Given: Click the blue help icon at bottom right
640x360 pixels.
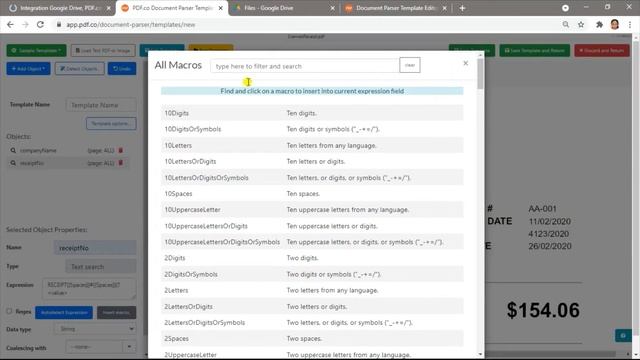Looking at the screenshot, I should pos(623,336).
